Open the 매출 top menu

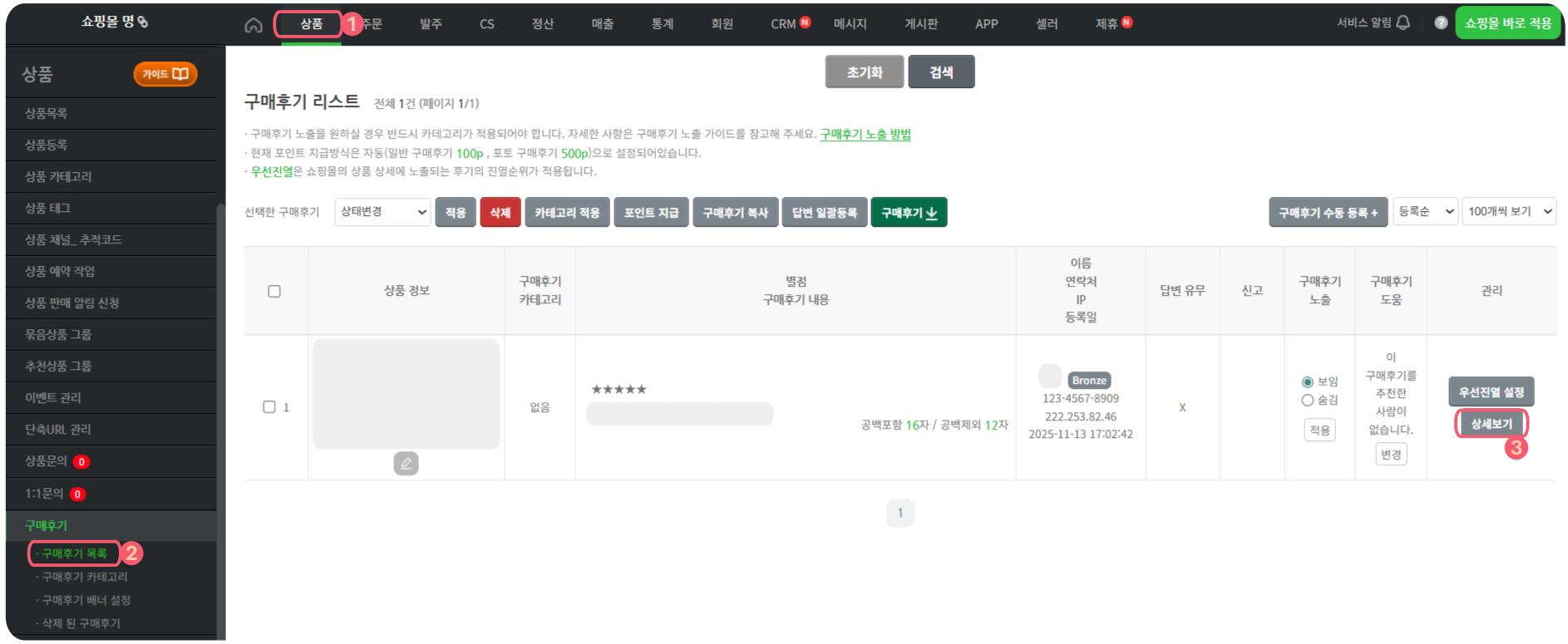point(603,24)
